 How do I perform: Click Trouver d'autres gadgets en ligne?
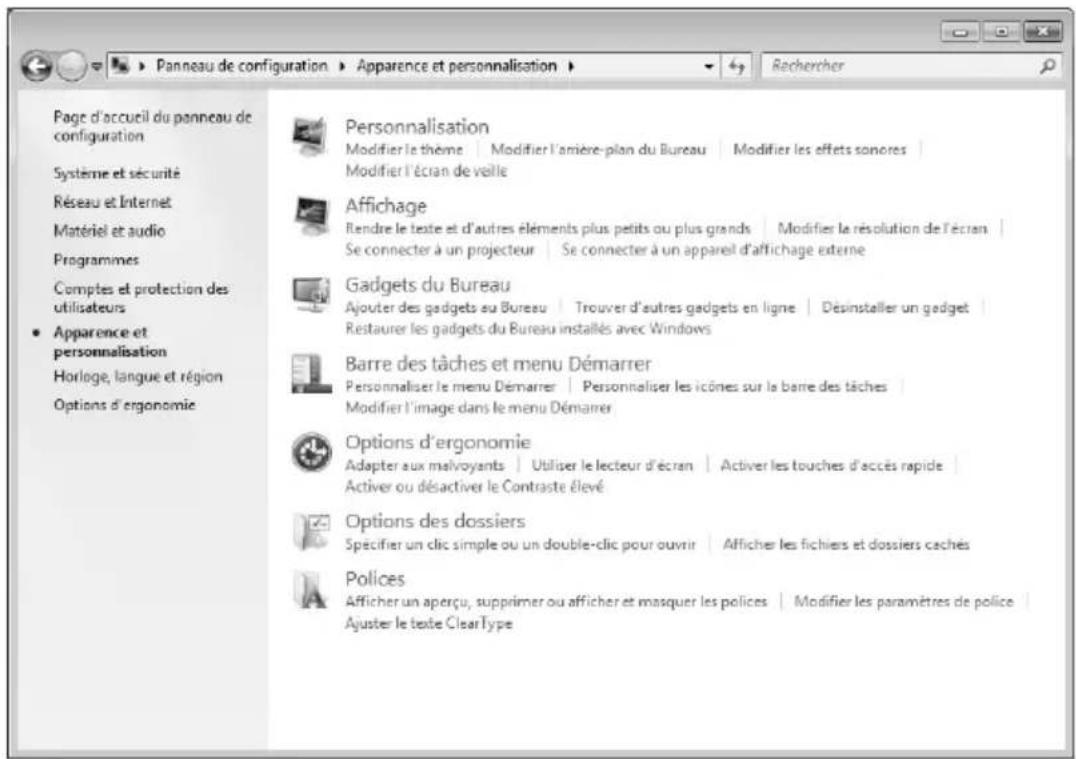tap(684, 307)
